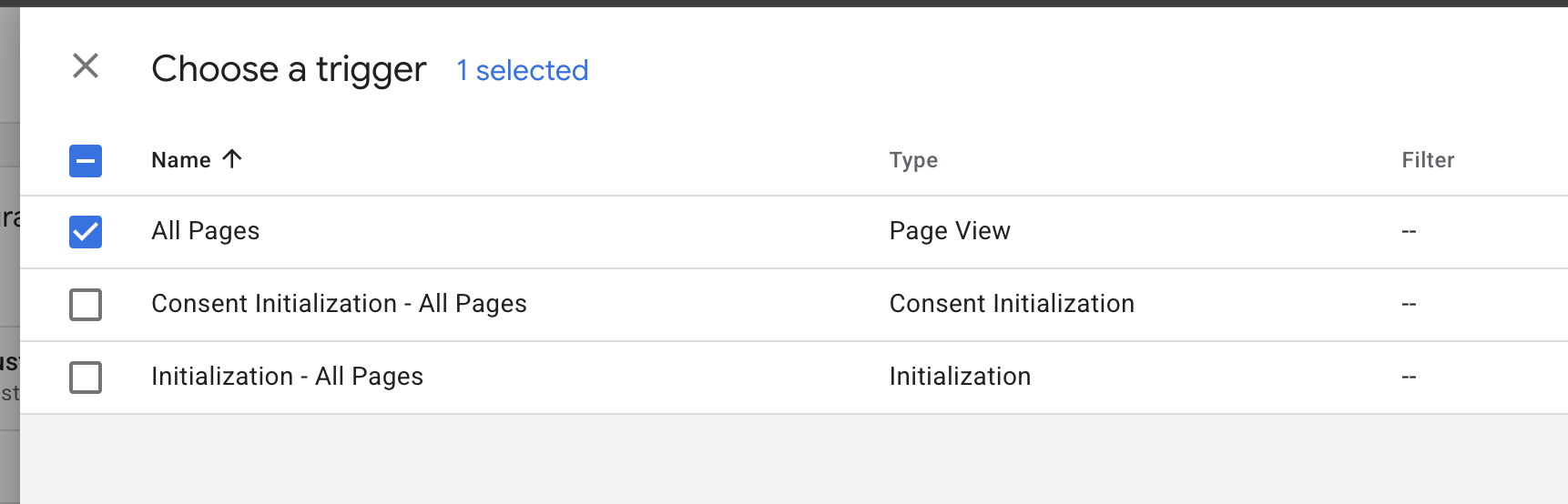Click the Consent Initialization type cell
Image resolution: width=1568 pixels, height=504 pixels.
pyautogui.click(x=1012, y=304)
